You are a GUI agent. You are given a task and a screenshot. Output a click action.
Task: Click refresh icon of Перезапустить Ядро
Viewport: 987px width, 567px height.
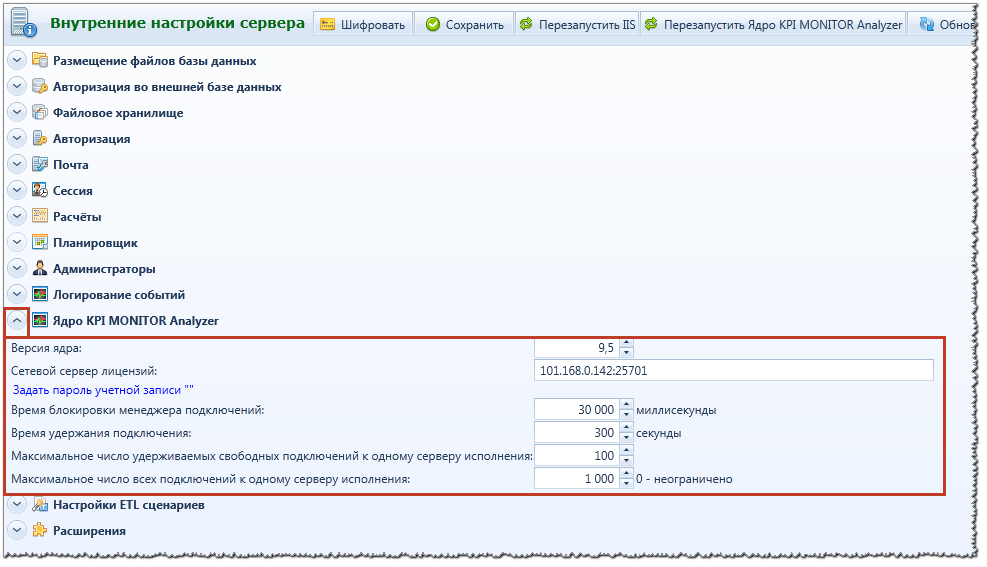pos(651,24)
